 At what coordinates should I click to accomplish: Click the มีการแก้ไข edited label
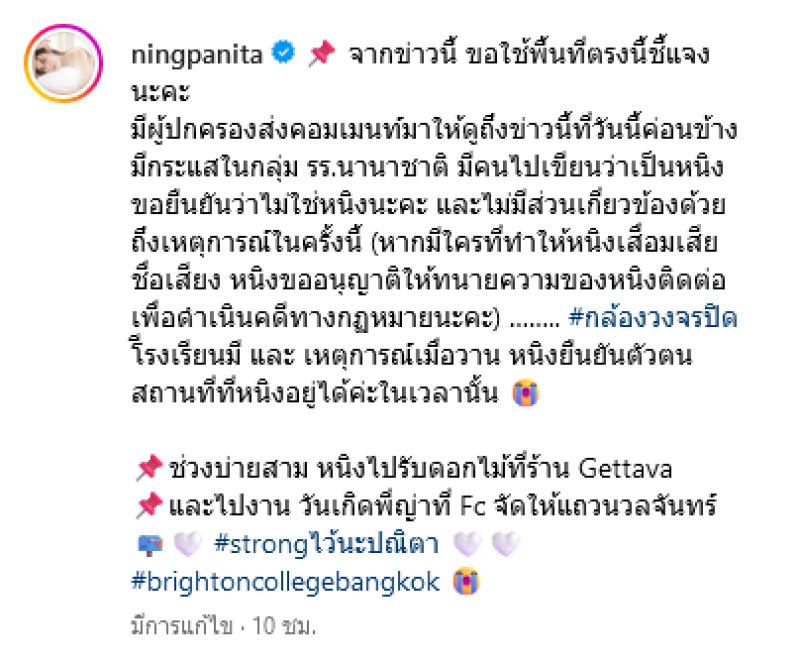pos(182,626)
